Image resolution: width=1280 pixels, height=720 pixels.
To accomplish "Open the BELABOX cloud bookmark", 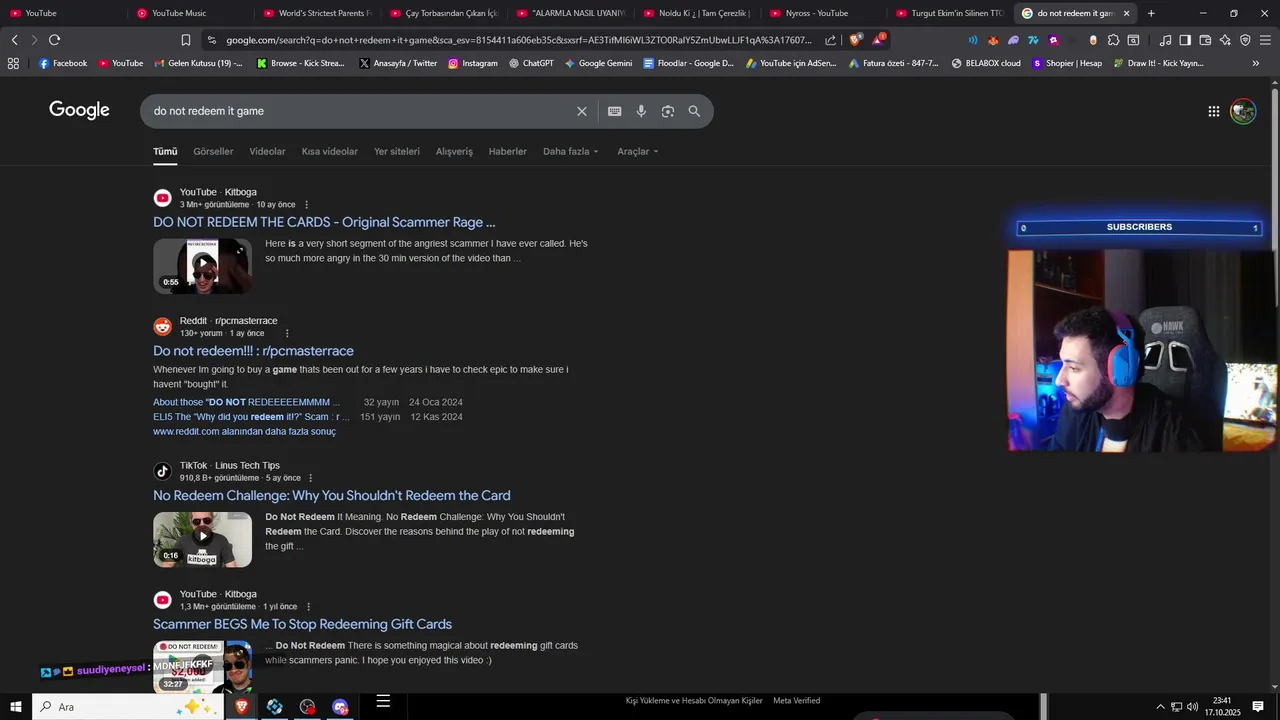I will (986, 63).
